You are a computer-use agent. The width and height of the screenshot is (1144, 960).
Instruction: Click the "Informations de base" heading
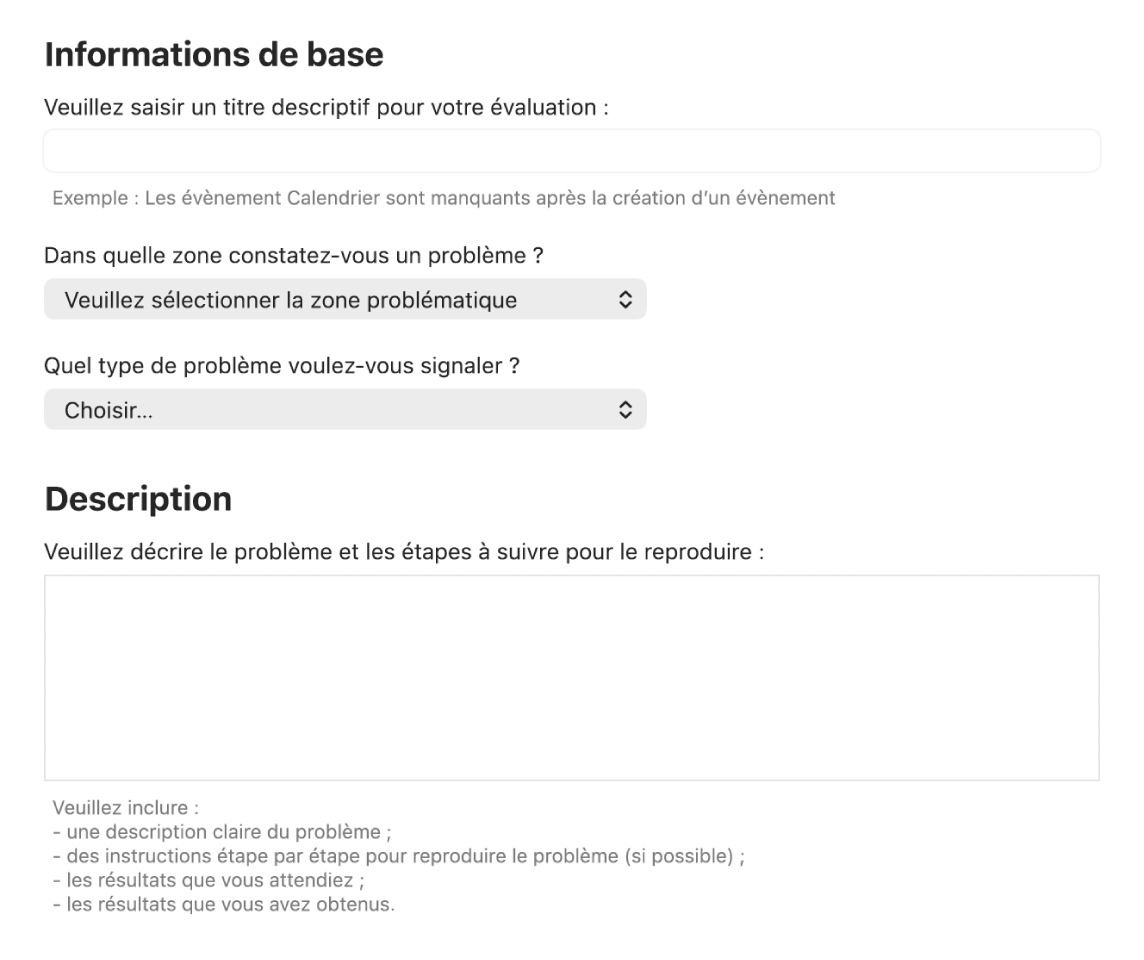pos(214,55)
